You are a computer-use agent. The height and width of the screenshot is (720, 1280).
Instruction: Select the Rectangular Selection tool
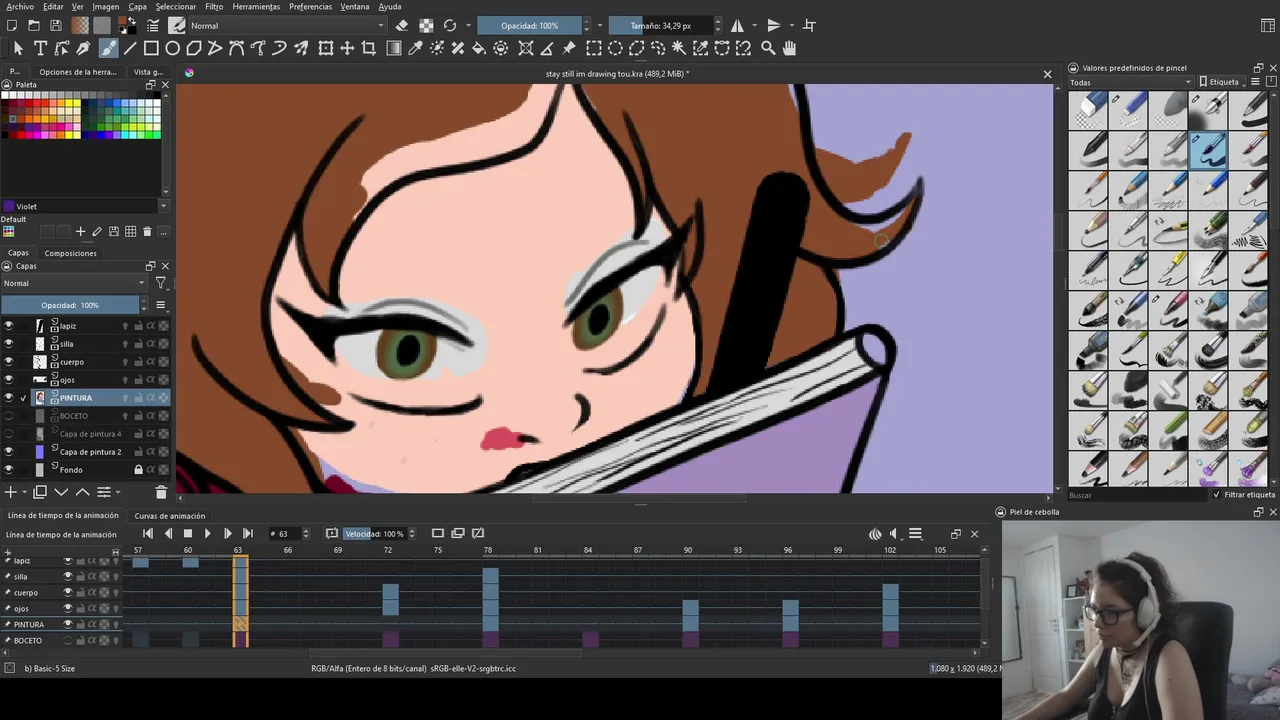coord(594,48)
